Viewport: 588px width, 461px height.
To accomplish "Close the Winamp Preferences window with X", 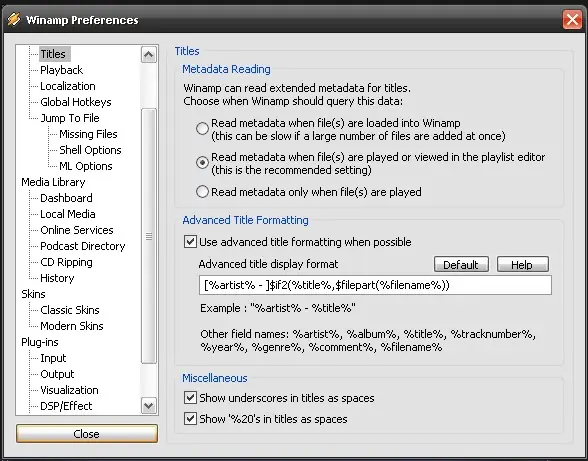I will 572,19.
